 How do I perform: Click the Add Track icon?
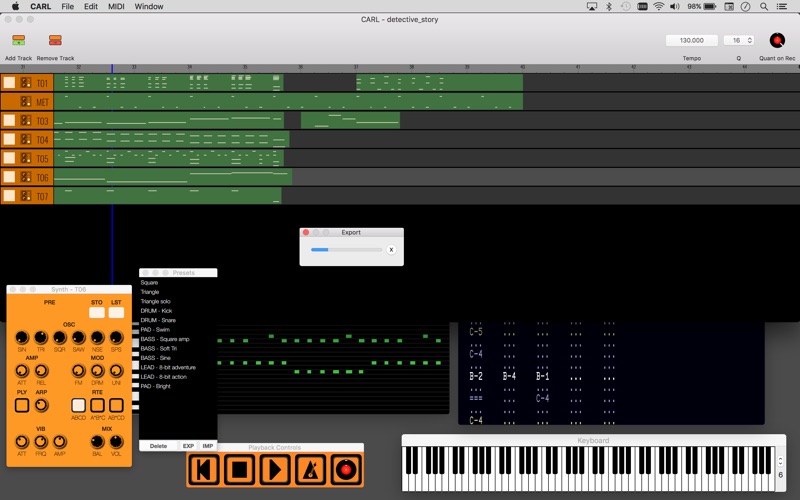pyautogui.click(x=19, y=40)
